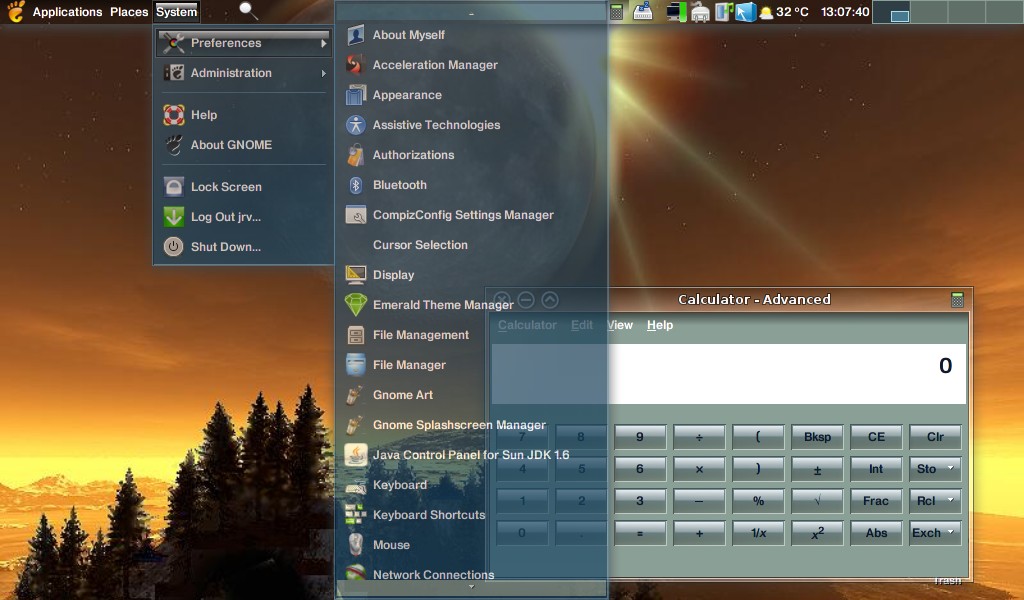1024x600 pixels.
Task: Open the system monitor computer panel icon
Action: pos(677,12)
